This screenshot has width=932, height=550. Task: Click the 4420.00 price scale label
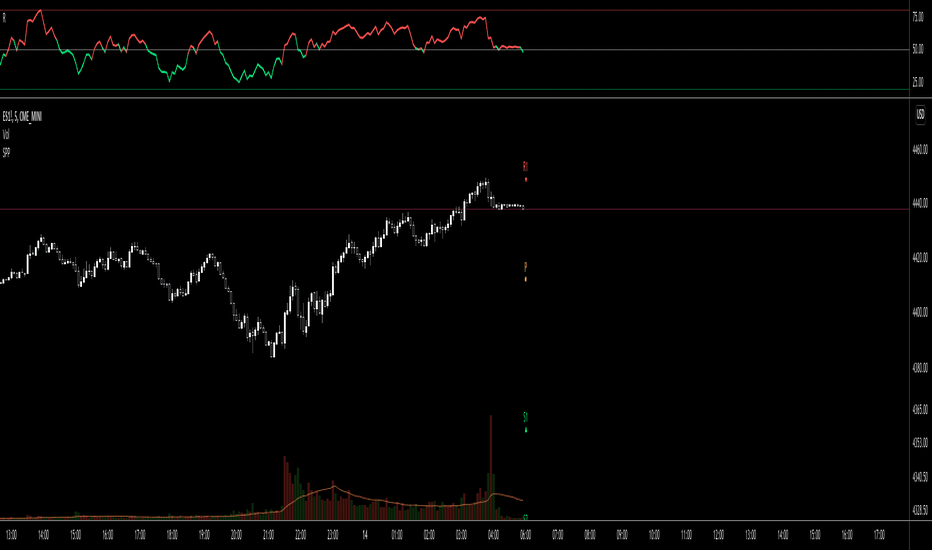[x=920, y=258]
